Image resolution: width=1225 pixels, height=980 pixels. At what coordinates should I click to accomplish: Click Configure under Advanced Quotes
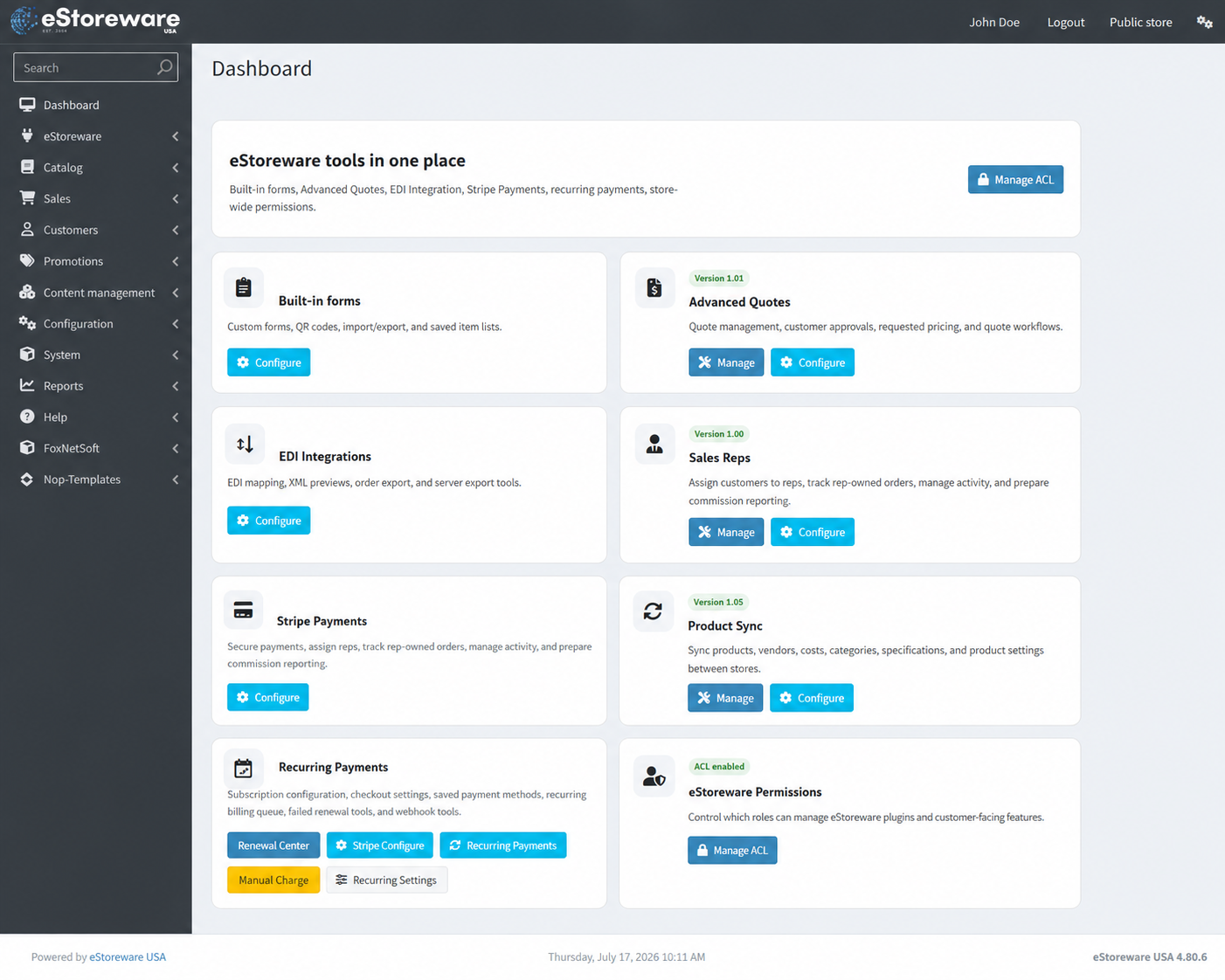pyautogui.click(x=813, y=362)
